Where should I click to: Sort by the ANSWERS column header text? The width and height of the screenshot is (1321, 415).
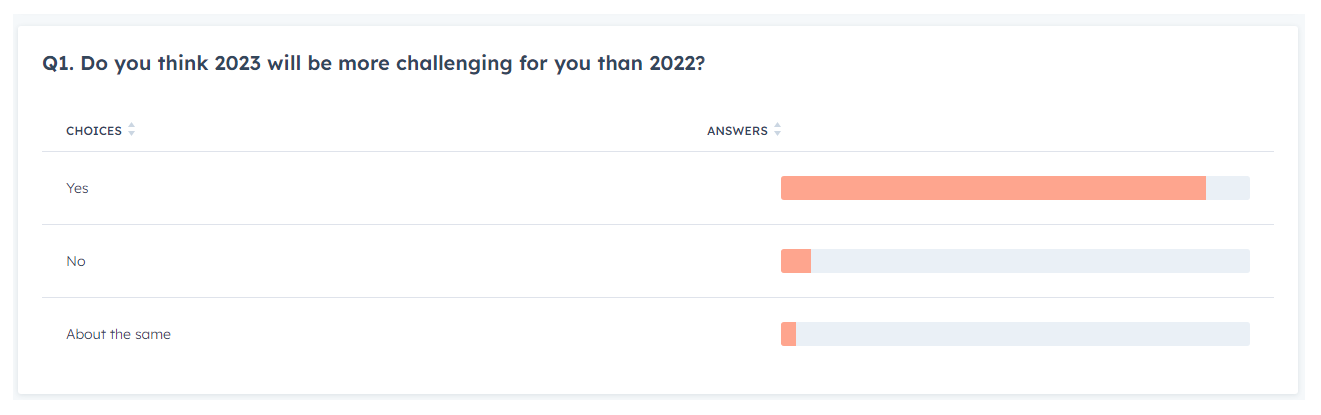pos(737,131)
